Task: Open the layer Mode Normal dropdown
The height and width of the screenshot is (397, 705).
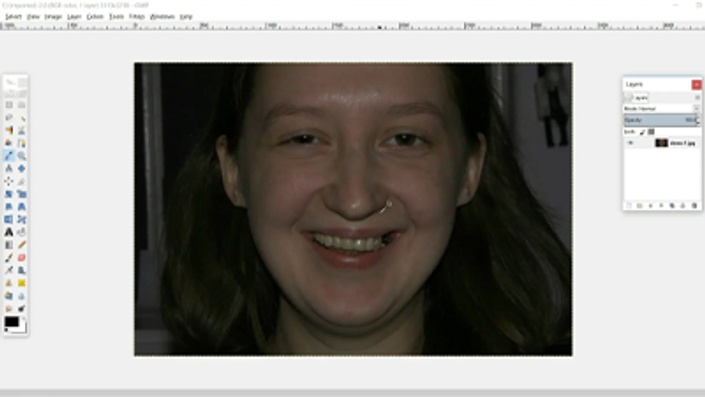Action: click(661, 109)
